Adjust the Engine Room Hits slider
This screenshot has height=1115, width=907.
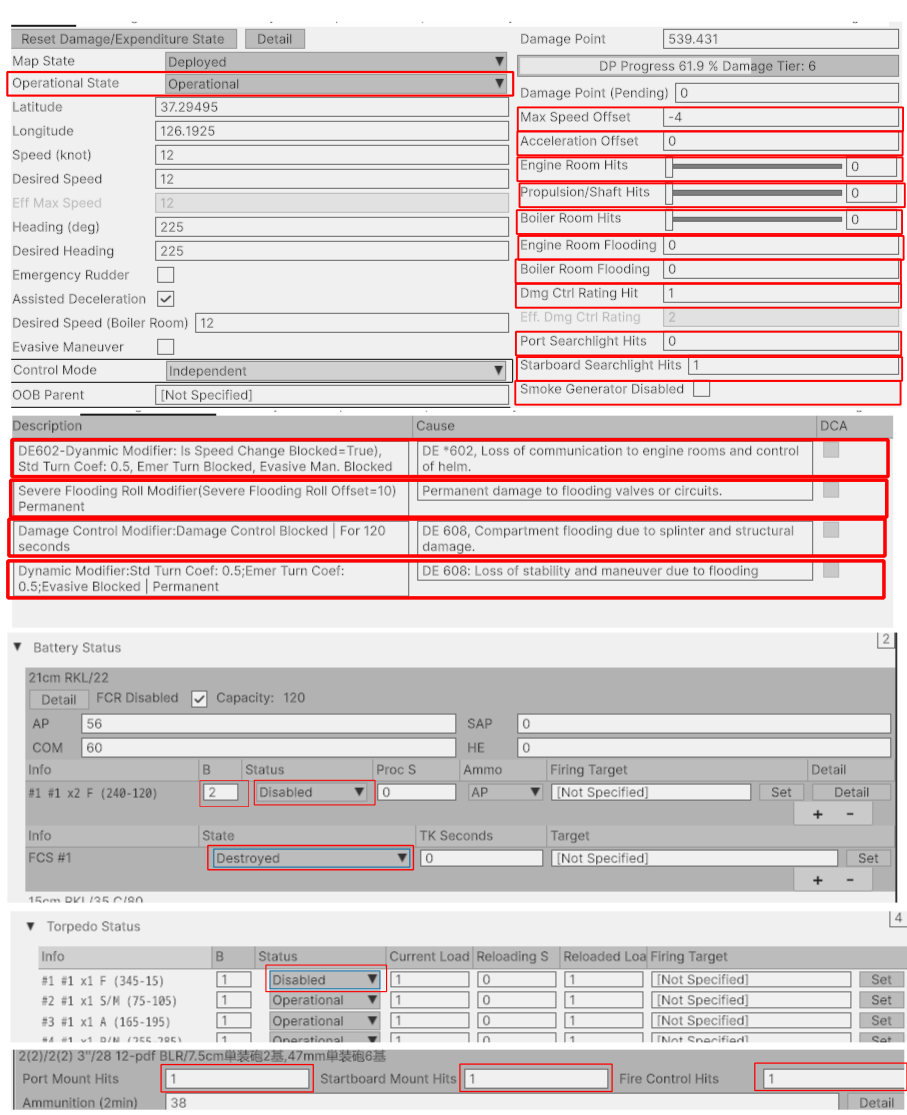coord(754,166)
